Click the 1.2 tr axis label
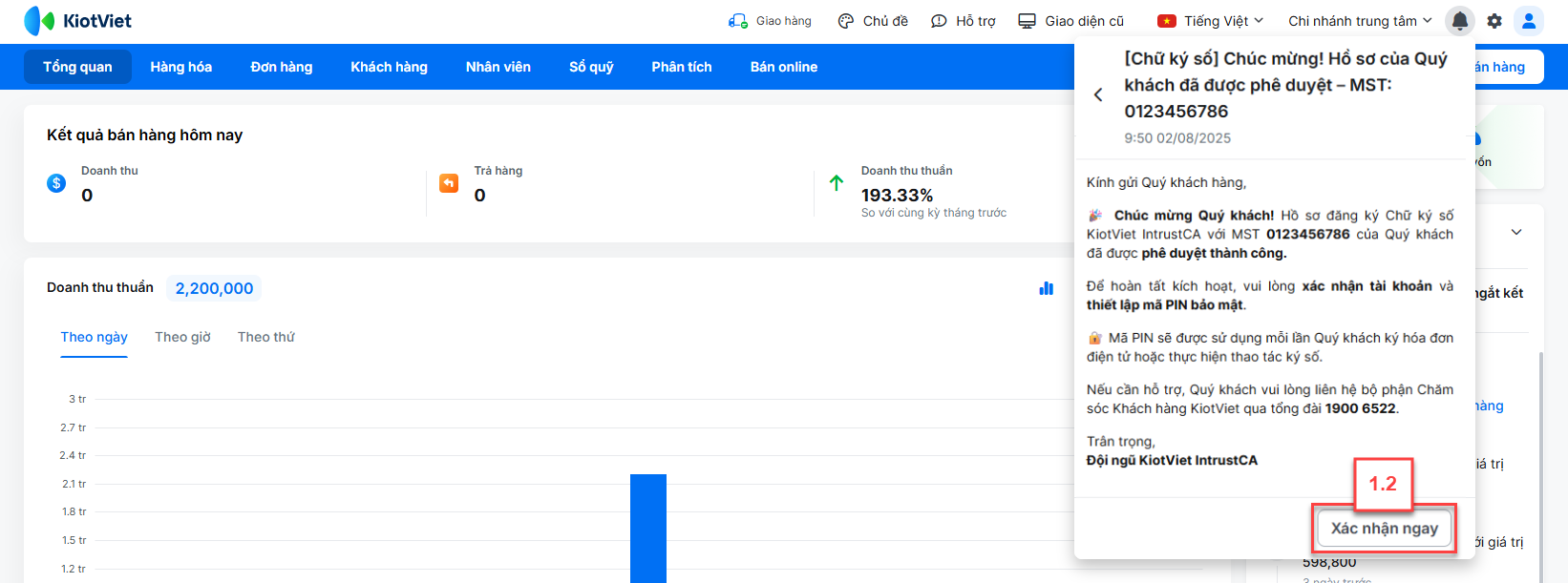The width and height of the screenshot is (1568, 583). pos(74,569)
